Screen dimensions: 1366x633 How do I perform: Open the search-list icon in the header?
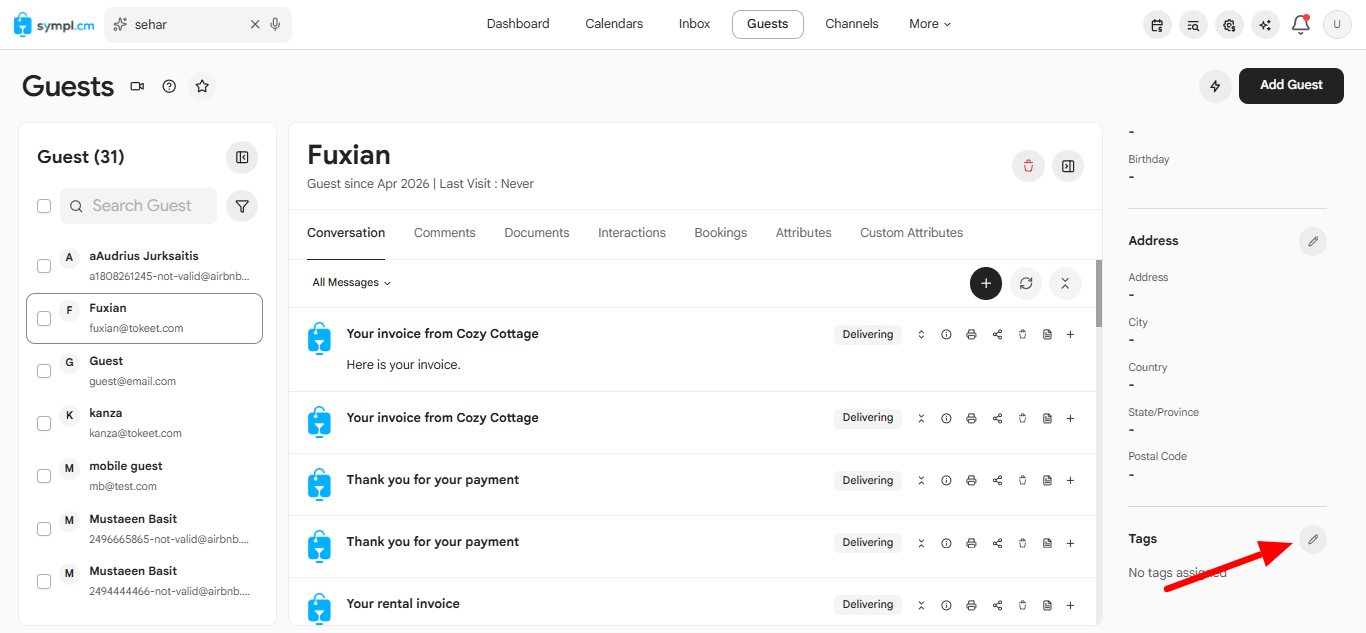pyautogui.click(x=1193, y=25)
